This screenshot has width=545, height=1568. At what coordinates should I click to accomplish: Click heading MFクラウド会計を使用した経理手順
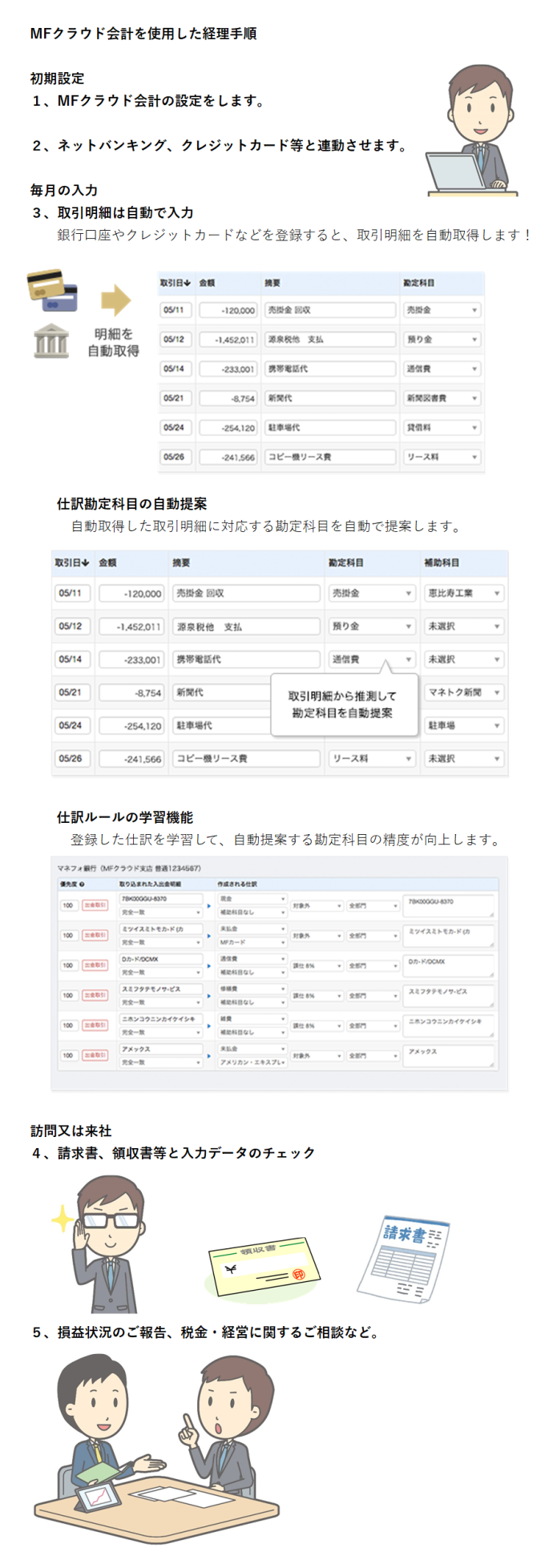pyautogui.click(x=143, y=34)
